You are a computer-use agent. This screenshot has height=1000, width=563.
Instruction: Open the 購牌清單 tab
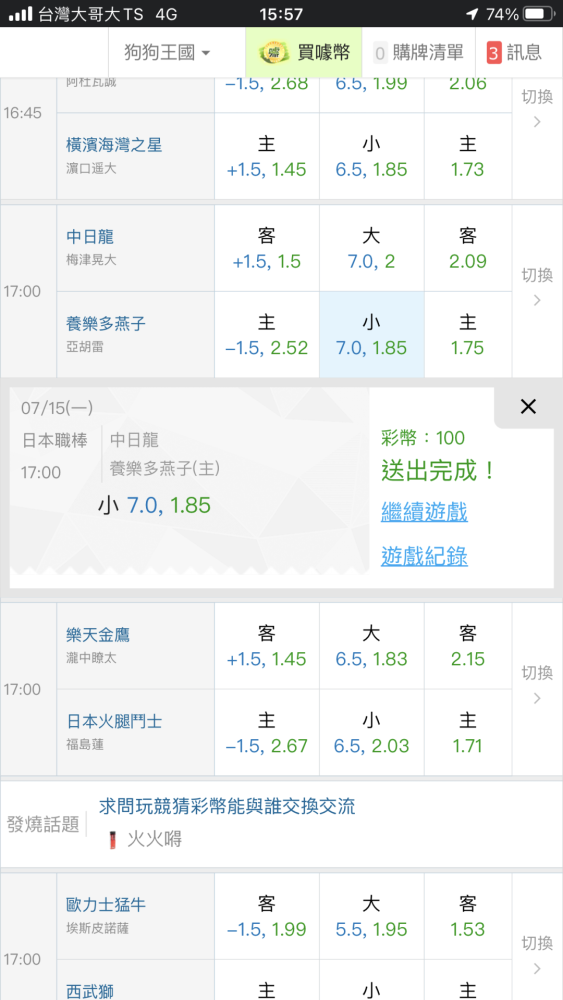(x=418, y=53)
